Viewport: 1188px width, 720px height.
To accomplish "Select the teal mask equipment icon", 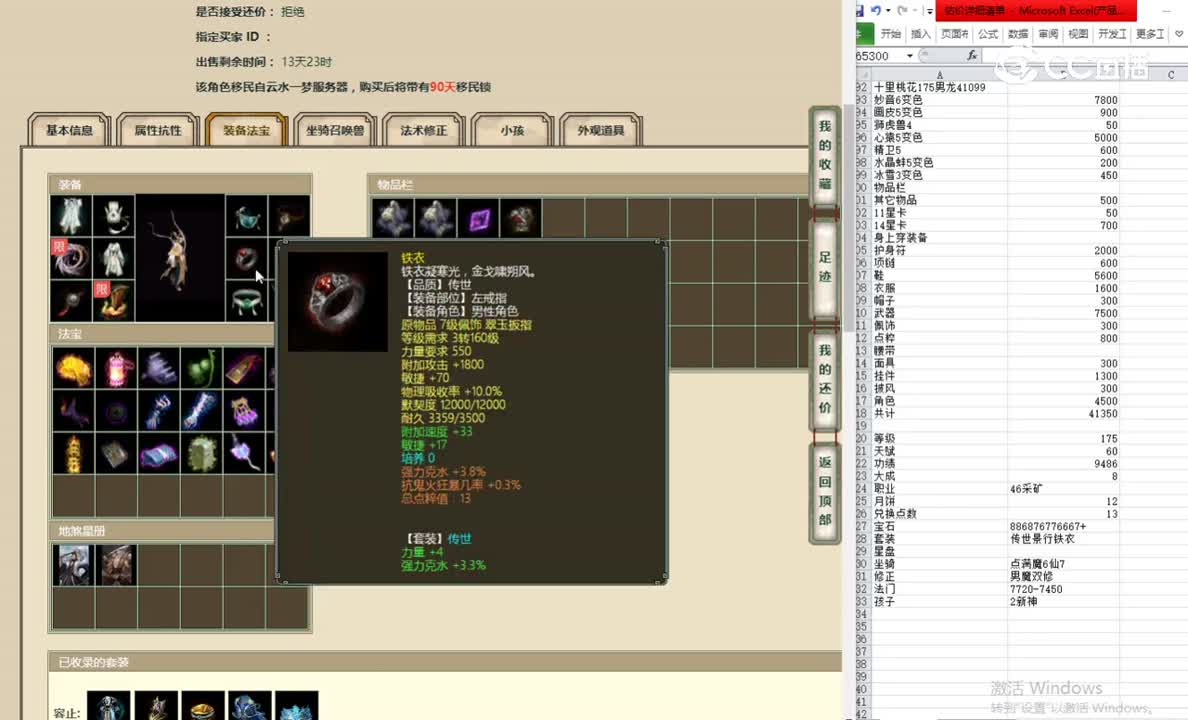I will 246,215.
